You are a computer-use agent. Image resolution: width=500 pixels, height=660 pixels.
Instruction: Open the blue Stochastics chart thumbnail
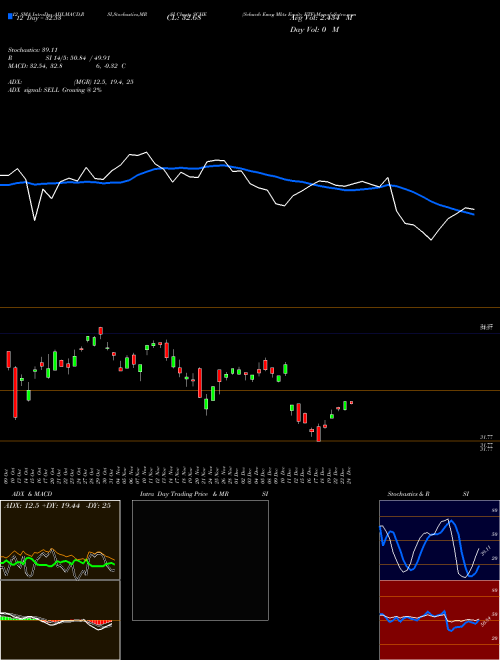[x=439, y=540]
